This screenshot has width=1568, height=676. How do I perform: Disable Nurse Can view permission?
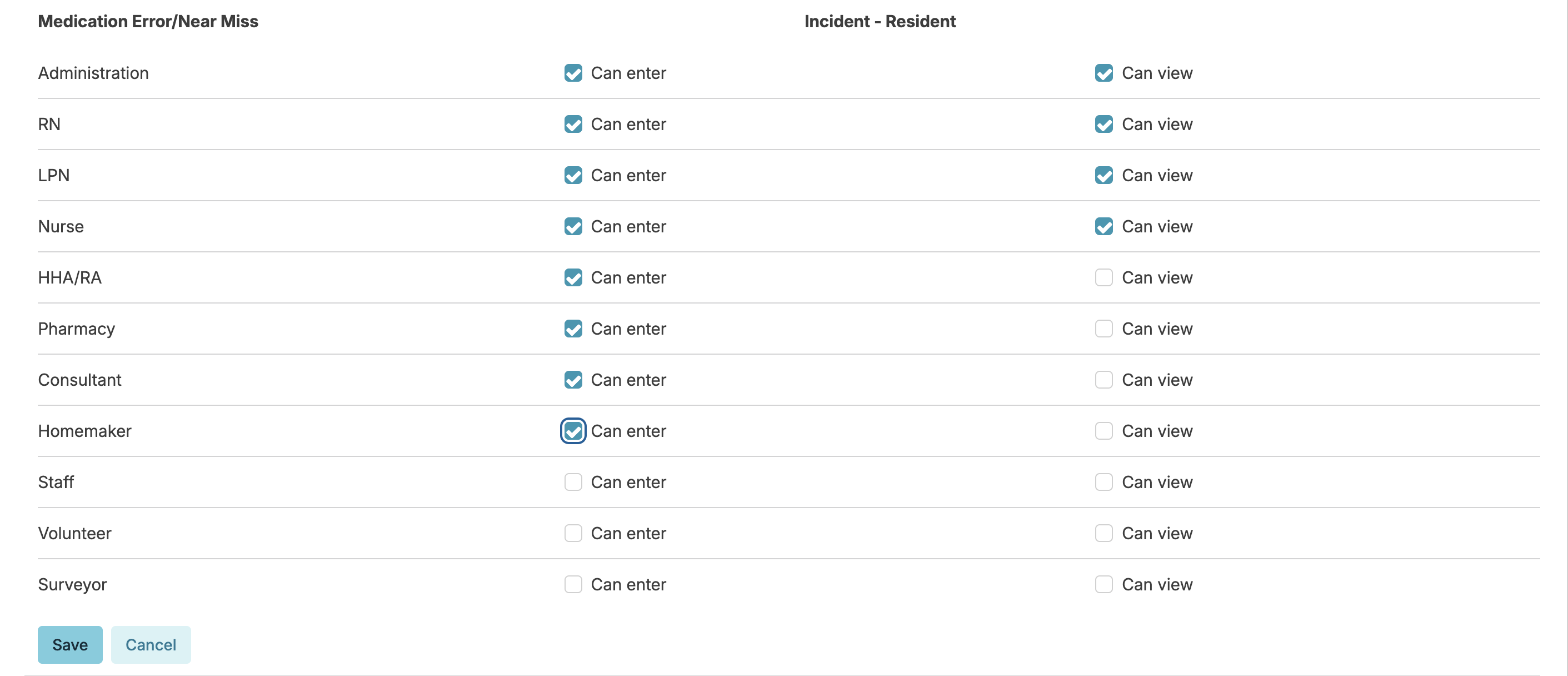[1103, 227]
